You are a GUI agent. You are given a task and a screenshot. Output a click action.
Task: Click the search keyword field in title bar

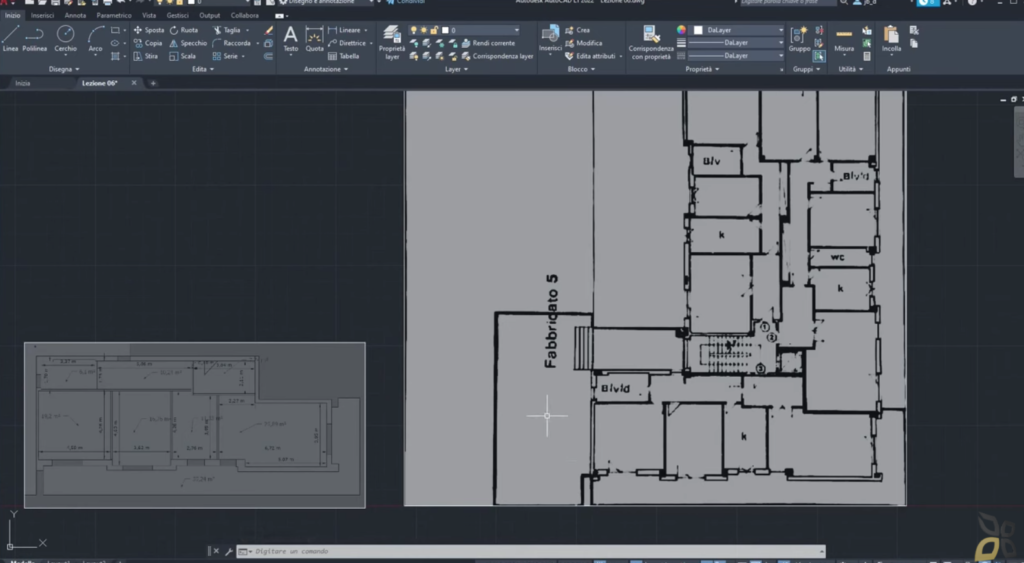pyautogui.click(x=787, y=3)
